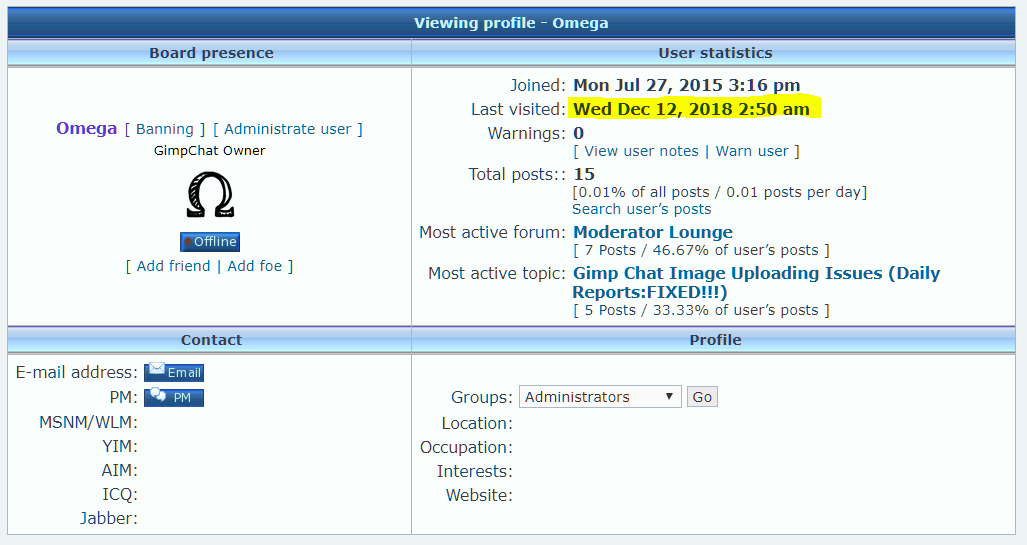
Task: Search user's posts
Action: pos(642,209)
